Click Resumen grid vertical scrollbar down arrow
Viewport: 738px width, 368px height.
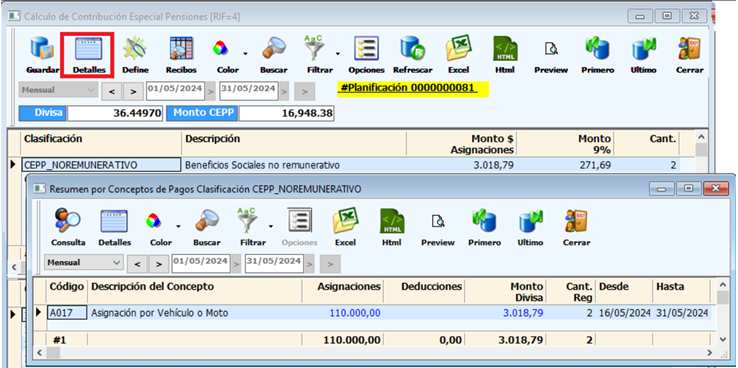[x=723, y=339]
